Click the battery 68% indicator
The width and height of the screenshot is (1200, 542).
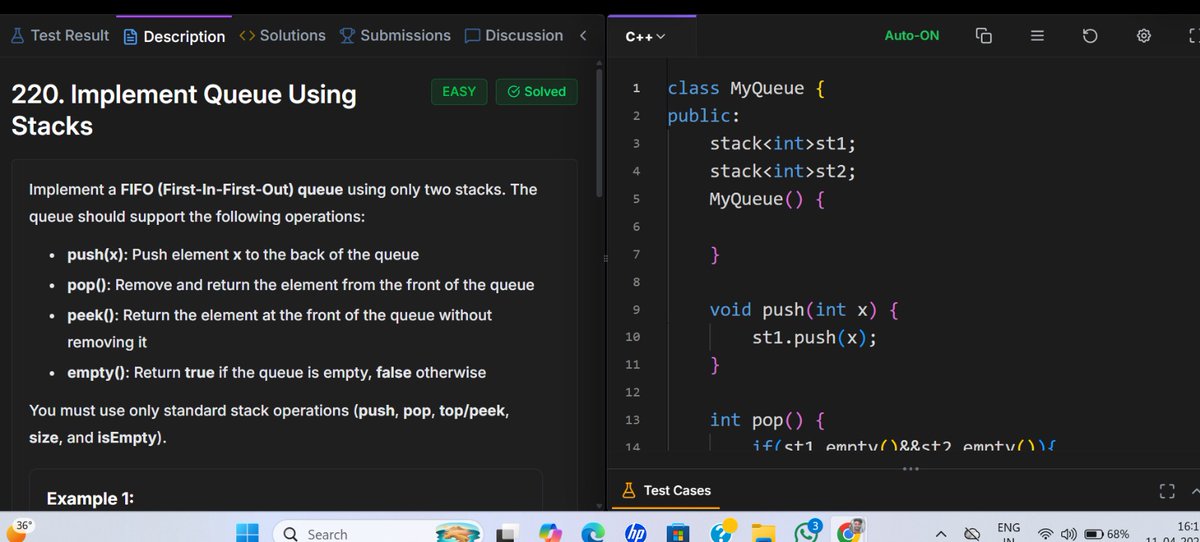click(x=1107, y=534)
